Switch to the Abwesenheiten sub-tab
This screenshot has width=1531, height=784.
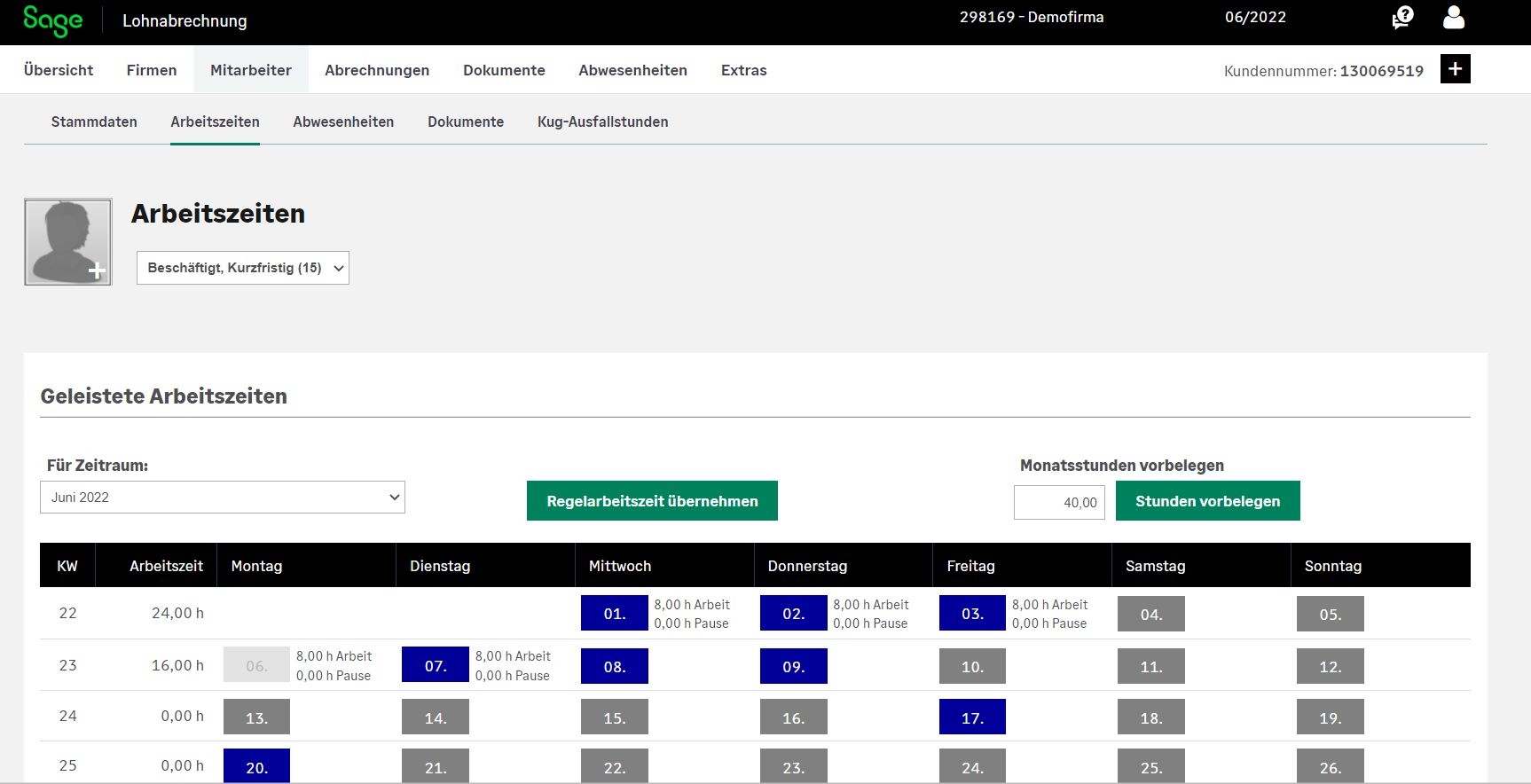coord(343,122)
